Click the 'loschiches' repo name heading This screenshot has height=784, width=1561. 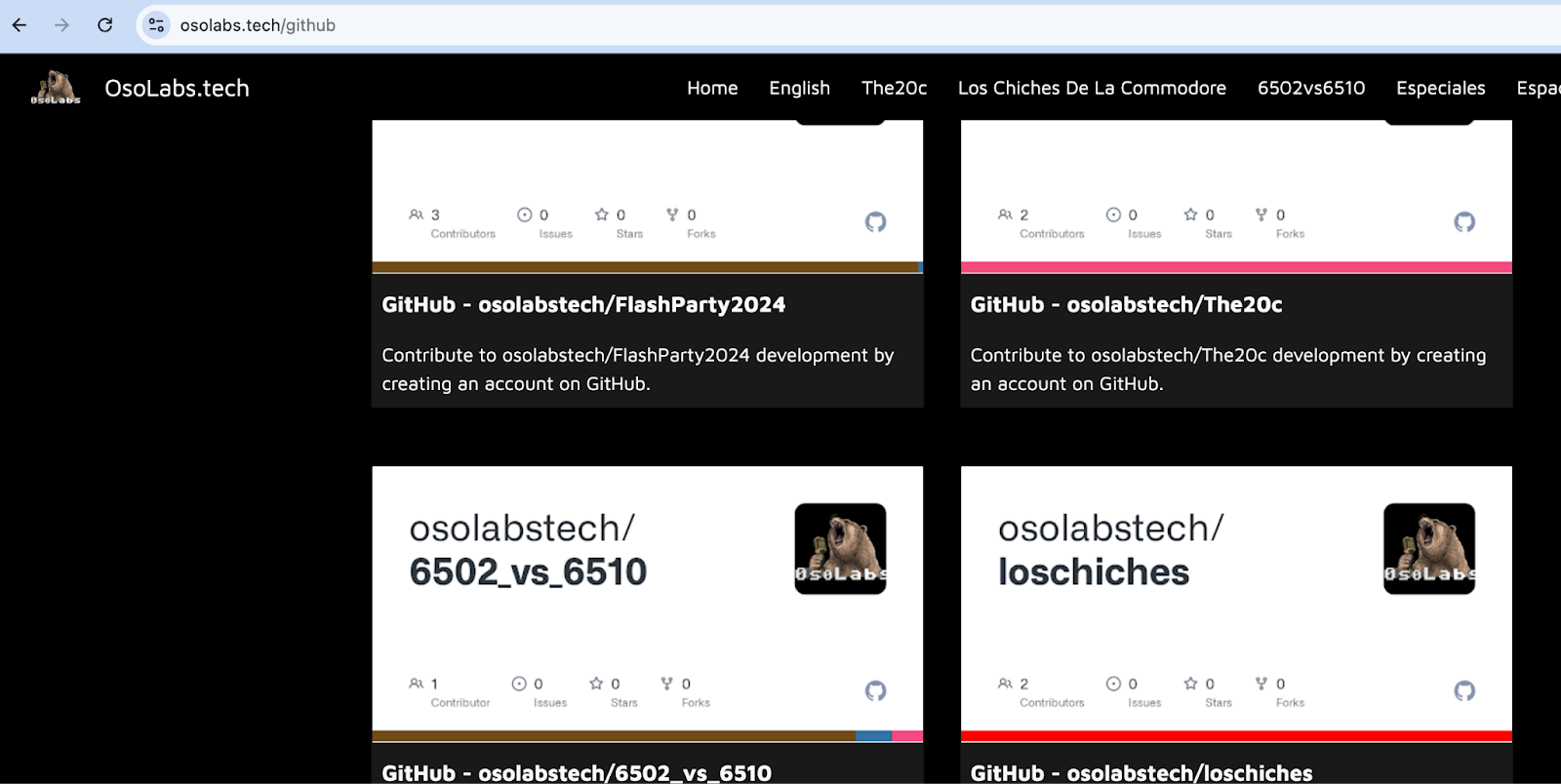pyautogui.click(x=1094, y=572)
